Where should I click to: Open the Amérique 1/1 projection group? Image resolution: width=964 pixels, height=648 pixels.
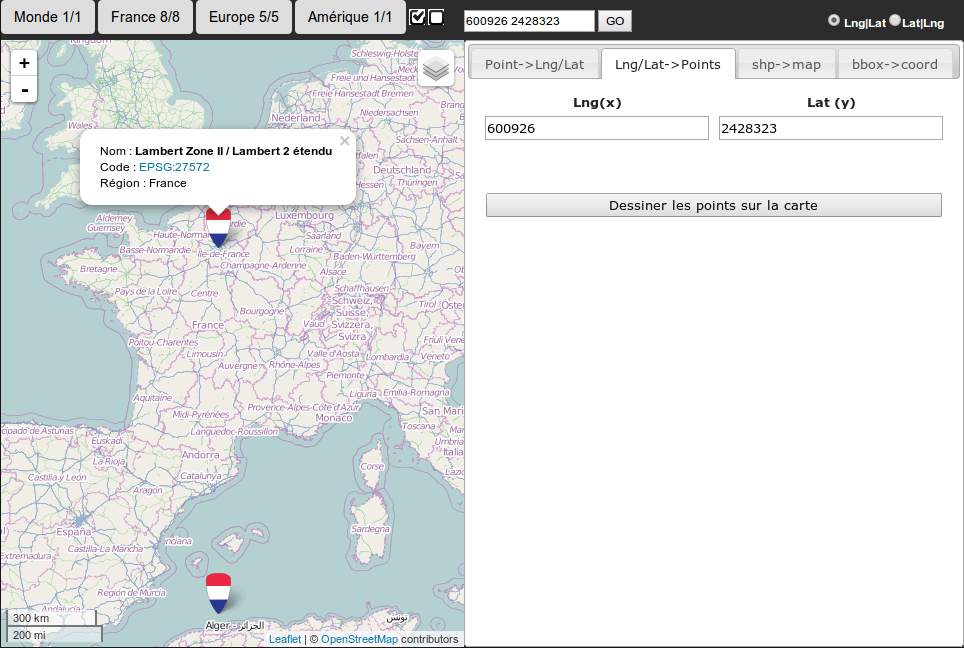pos(350,17)
